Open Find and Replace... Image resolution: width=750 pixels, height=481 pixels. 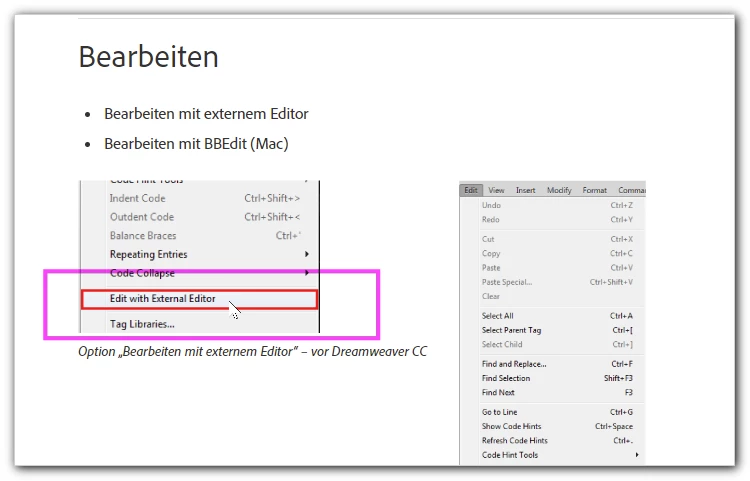(557, 364)
